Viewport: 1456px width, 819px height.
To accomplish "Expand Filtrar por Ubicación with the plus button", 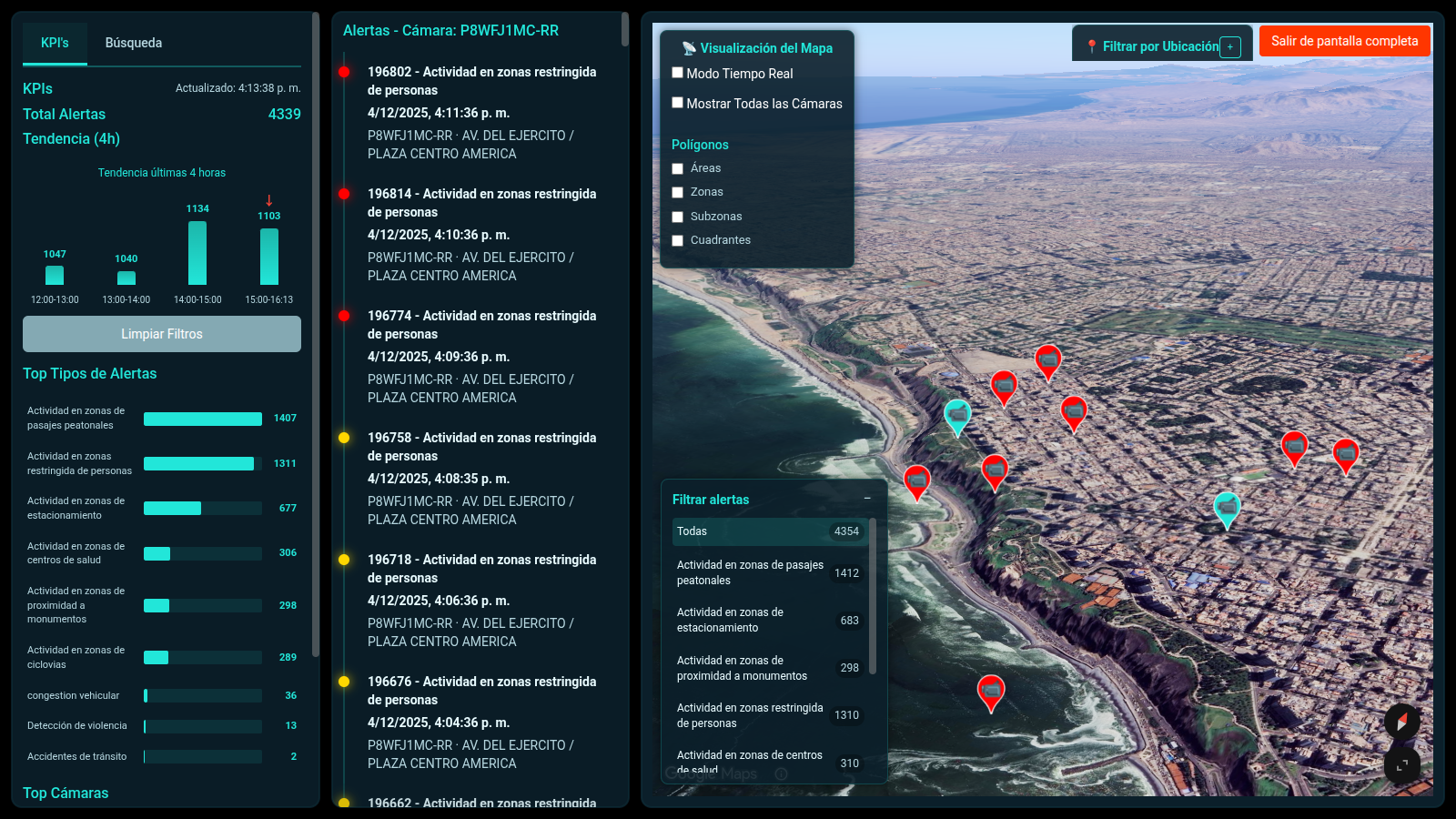I will click(x=1230, y=46).
